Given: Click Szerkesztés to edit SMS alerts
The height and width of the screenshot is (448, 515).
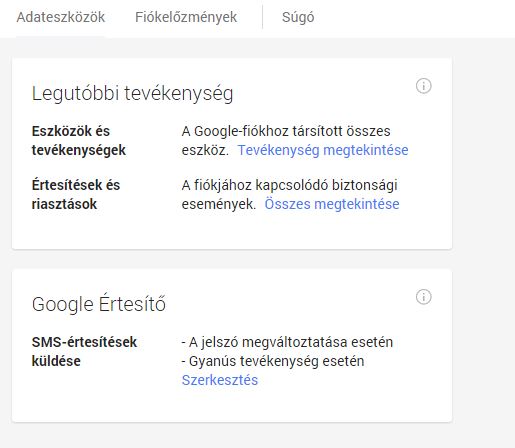Looking at the screenshot, I should pos(220,380).
